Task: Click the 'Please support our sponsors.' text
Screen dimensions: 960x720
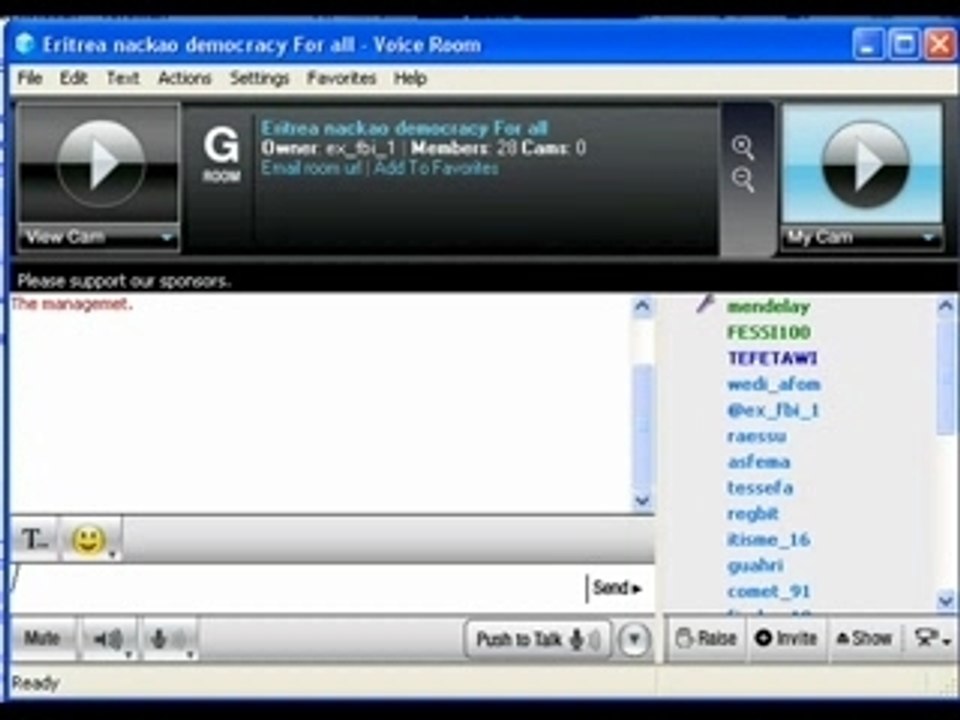Action: (x=124, y=281)
